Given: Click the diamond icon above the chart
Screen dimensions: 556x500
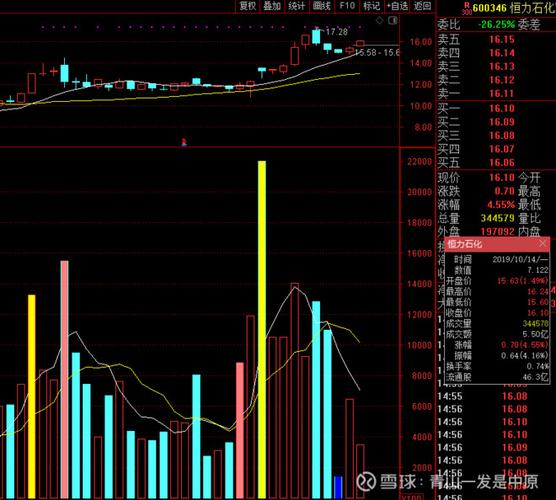Looking at the screenshot, I should 379,21.
